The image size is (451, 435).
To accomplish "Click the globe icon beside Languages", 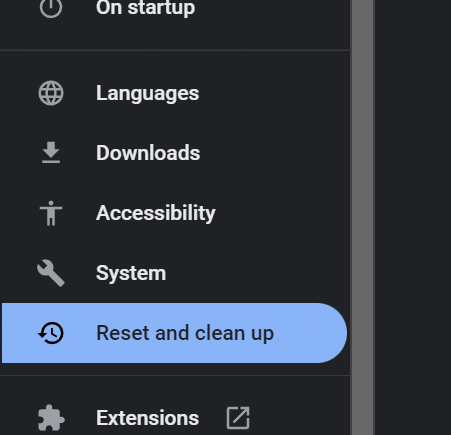I will click(51, 93).
